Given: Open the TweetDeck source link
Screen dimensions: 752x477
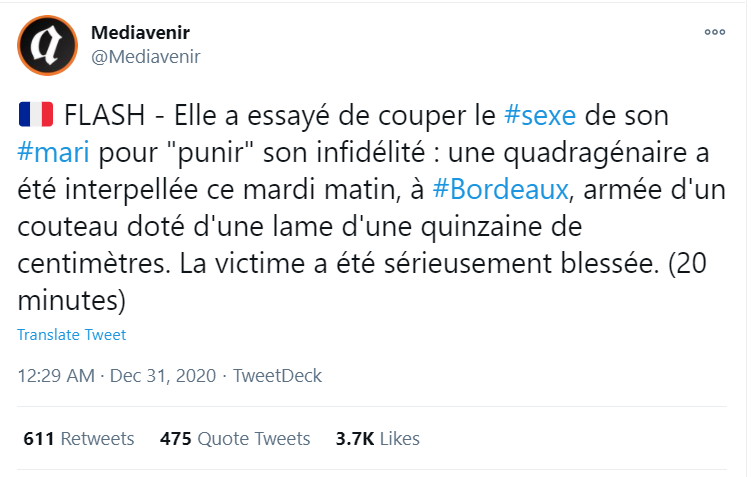Looking at the screenshot, I should pyautogui.click(x=277, y=376).
